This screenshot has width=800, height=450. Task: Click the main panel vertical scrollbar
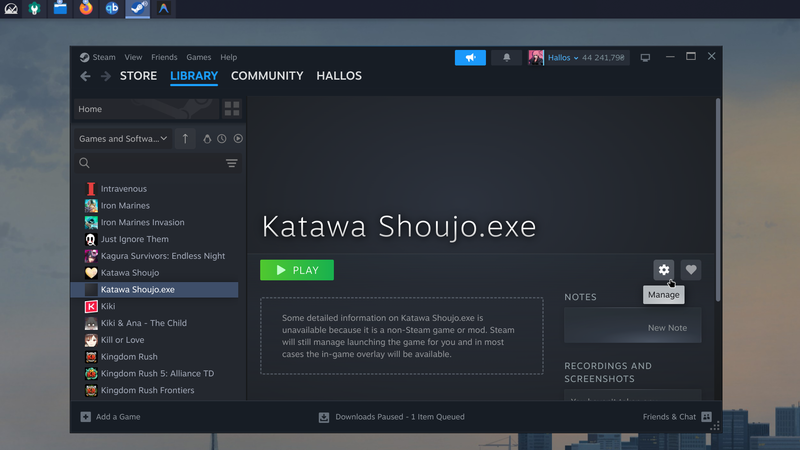point(718,199)
